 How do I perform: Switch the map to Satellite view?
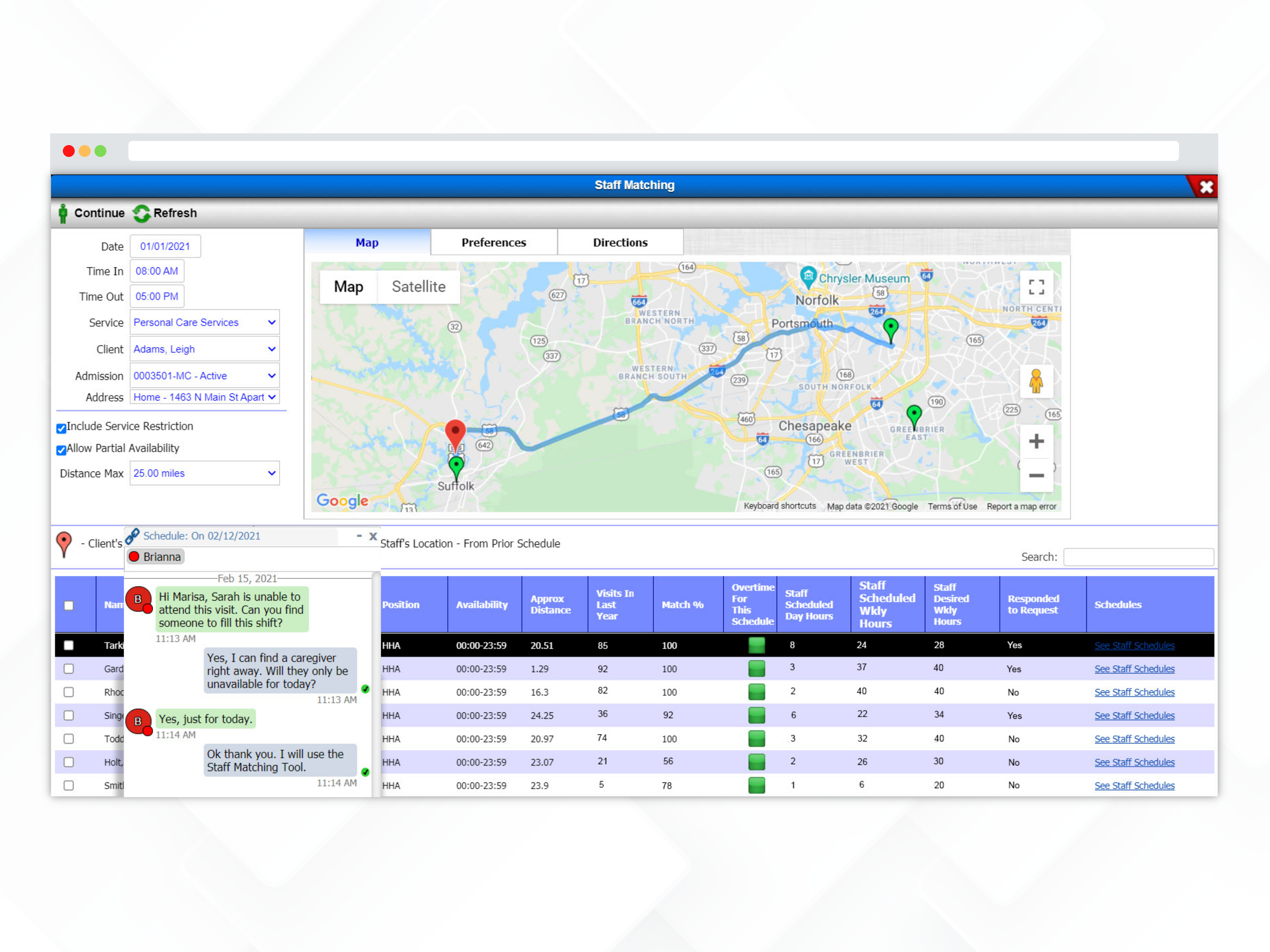pos(418,286)
